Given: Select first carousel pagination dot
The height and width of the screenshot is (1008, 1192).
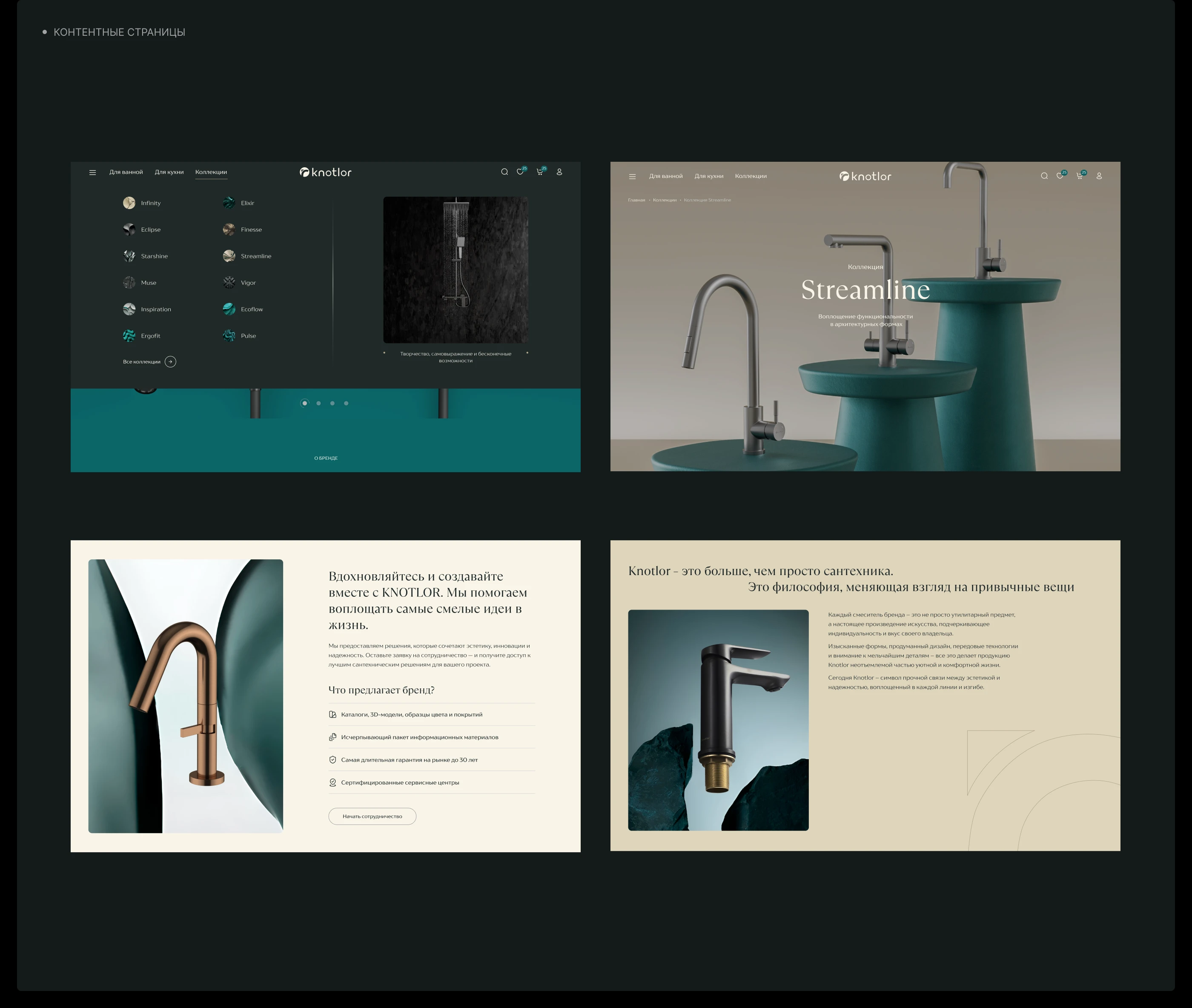Looking at the screenshot, I should 304,404.
